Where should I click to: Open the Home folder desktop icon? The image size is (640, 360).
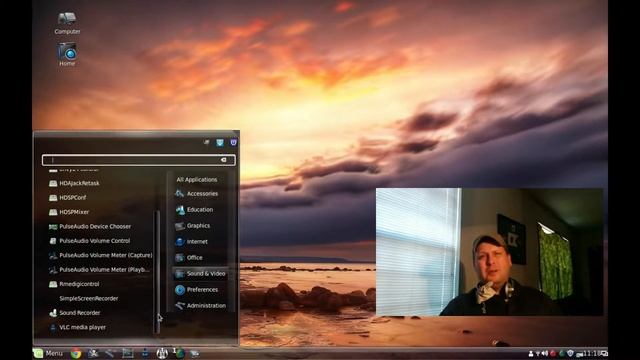(x=67, y=54)
